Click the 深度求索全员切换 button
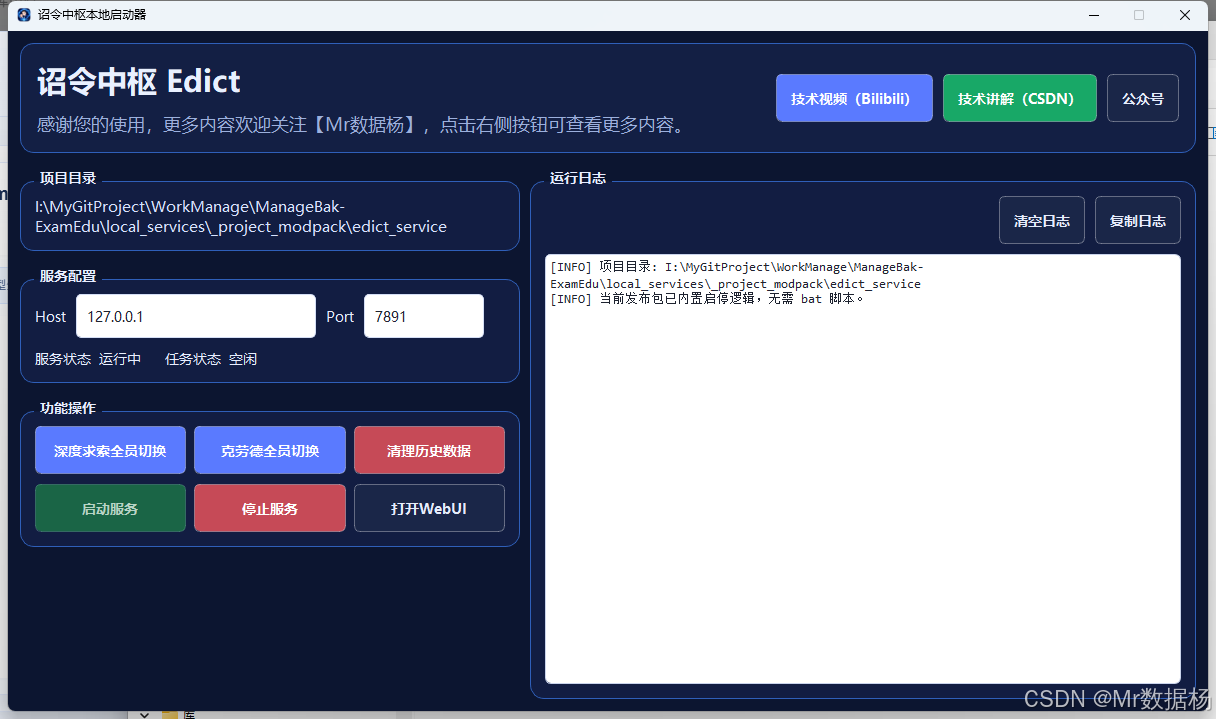Viewport: 1216px width, 719px height. tap(110, 450)
